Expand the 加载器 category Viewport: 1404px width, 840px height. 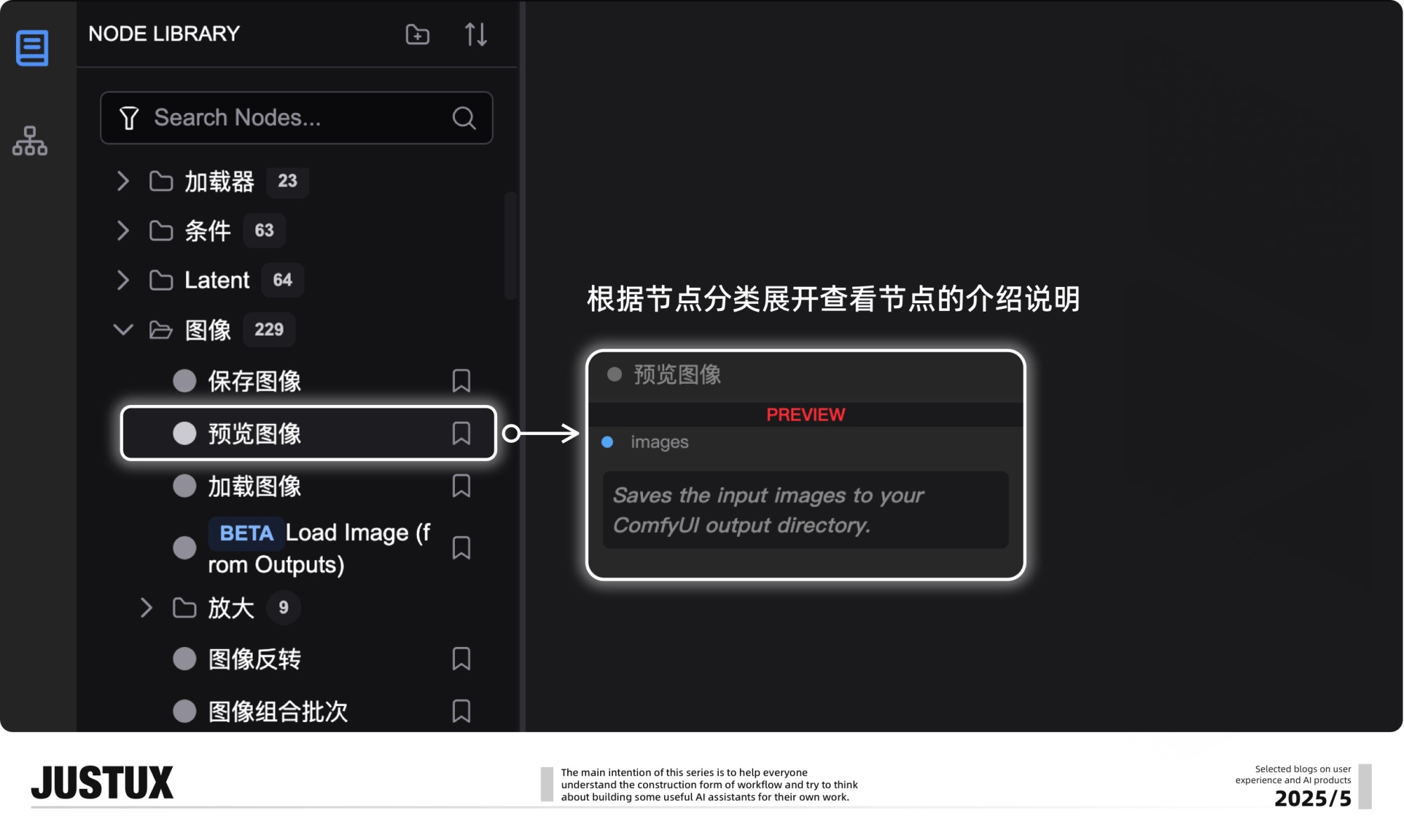(124, 181)
